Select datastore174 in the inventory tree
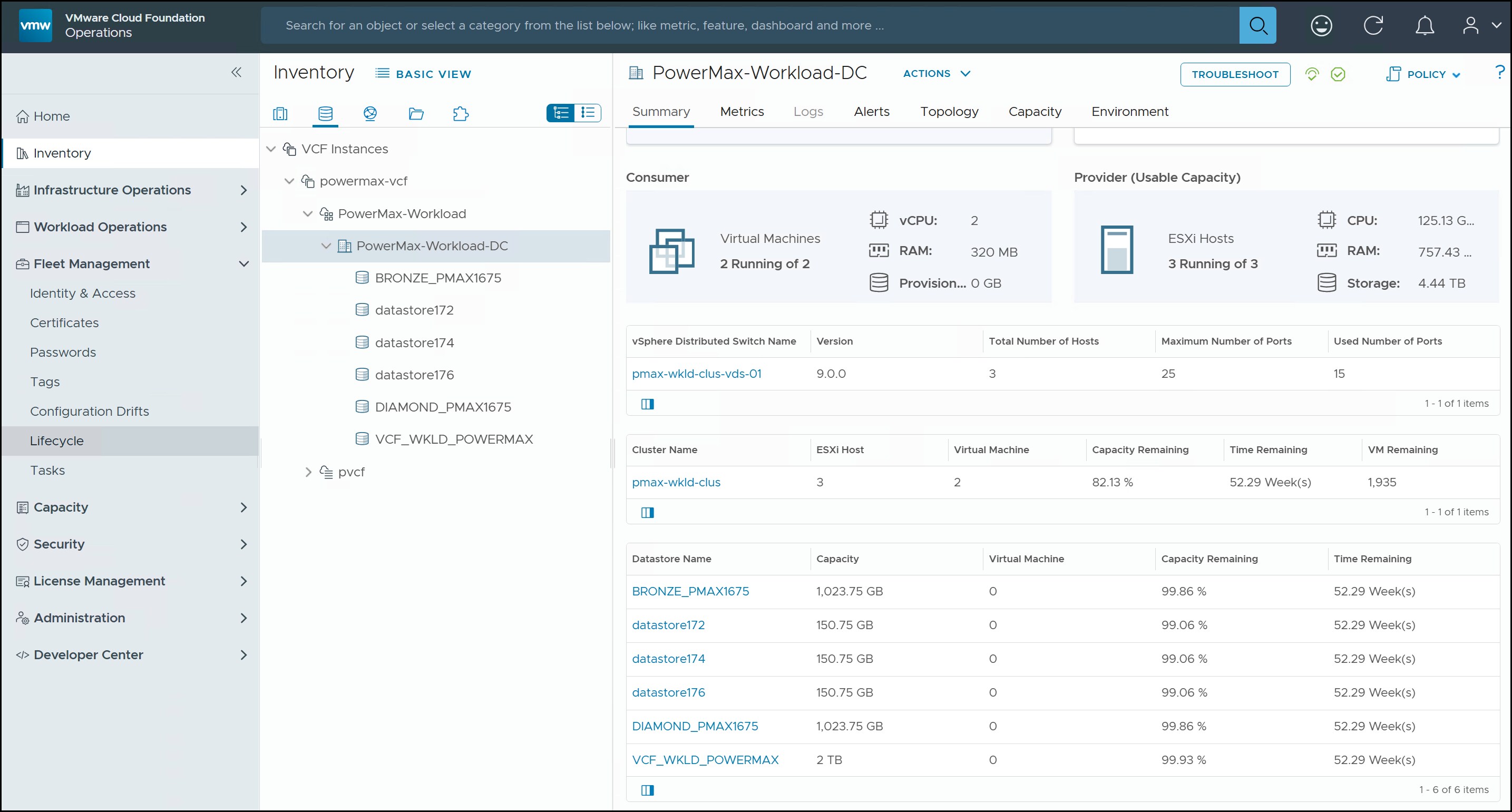Image resolution: width=1512 pixels, height=812 pixels. pos(414,343)
